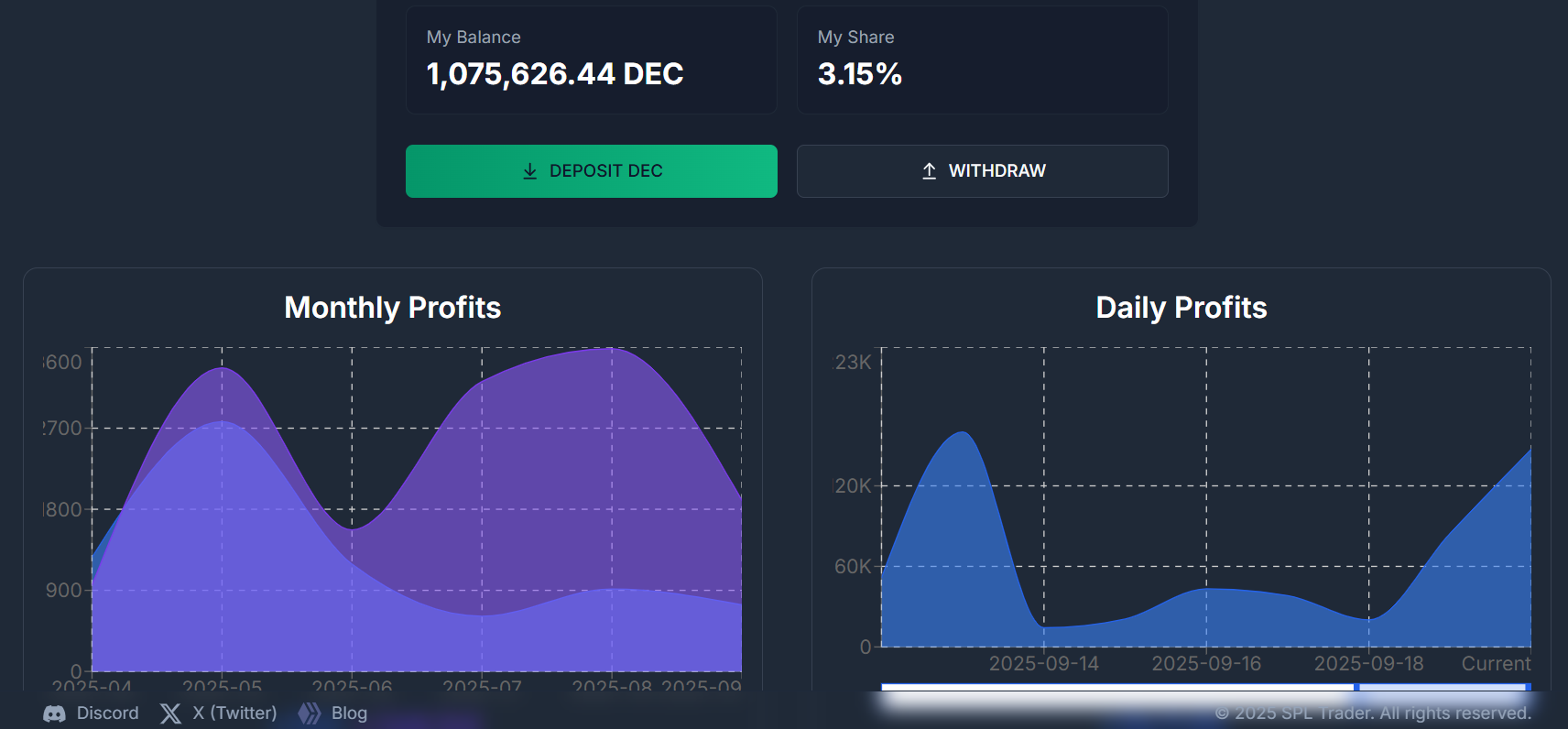Click the Discord logo icon
Screen dimensions: 1568x729
(x=54, y=713)
